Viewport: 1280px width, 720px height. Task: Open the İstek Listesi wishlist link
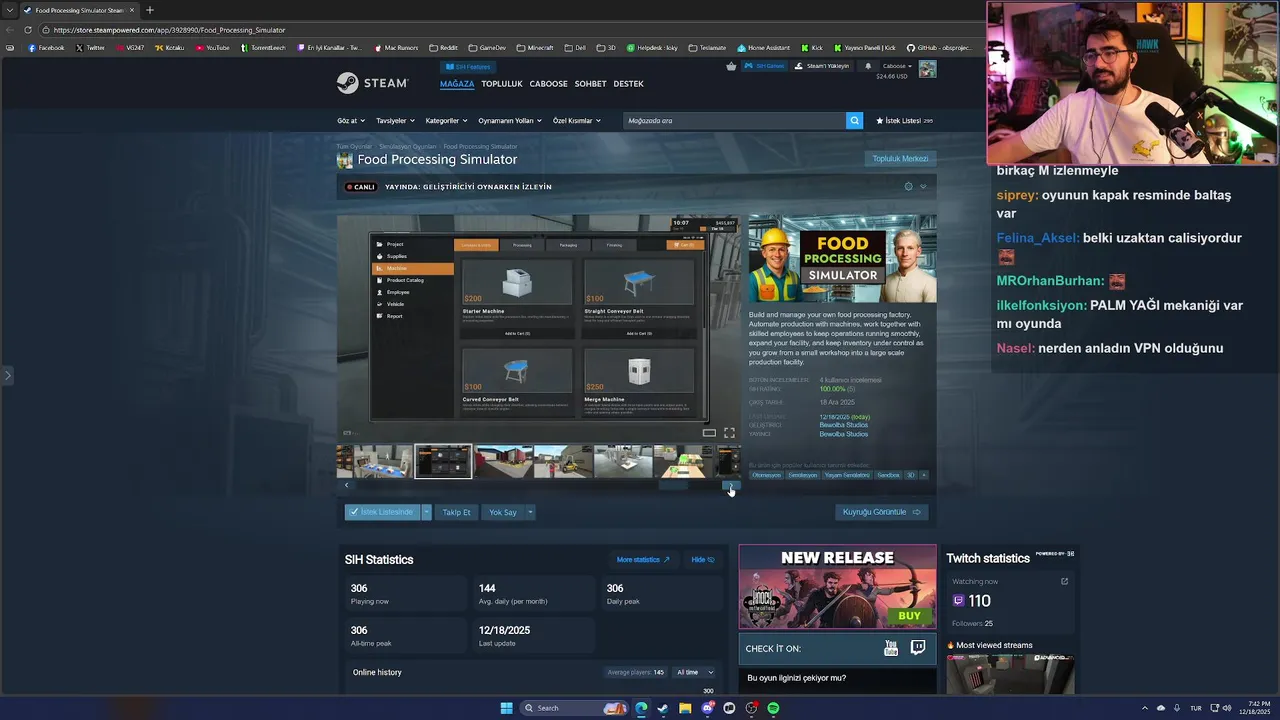coord(904,120)
